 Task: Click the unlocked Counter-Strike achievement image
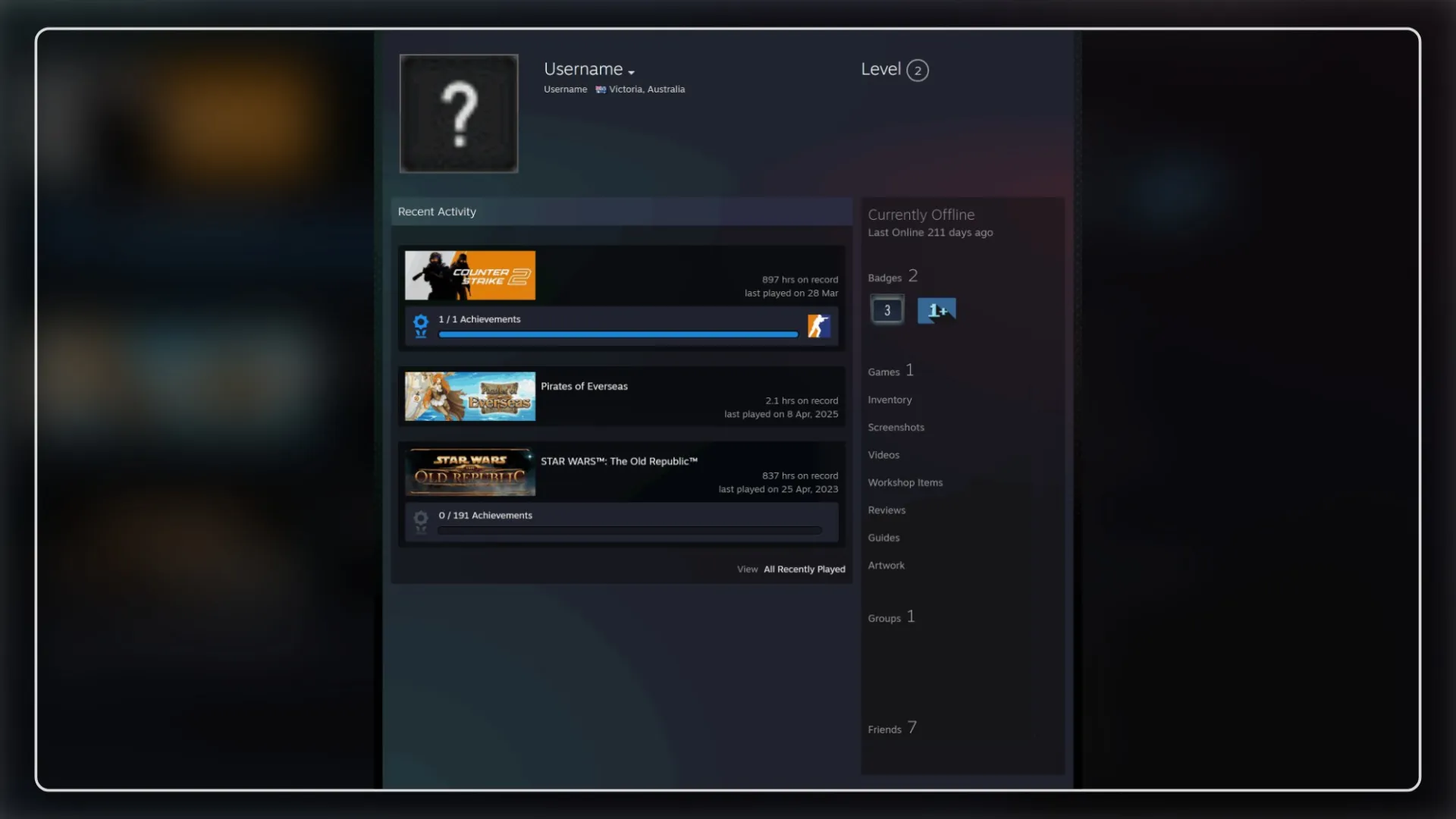(819, 326)
